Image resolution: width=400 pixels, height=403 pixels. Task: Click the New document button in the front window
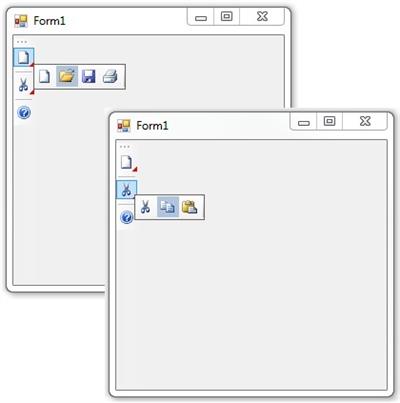click(x=126, y=162)
